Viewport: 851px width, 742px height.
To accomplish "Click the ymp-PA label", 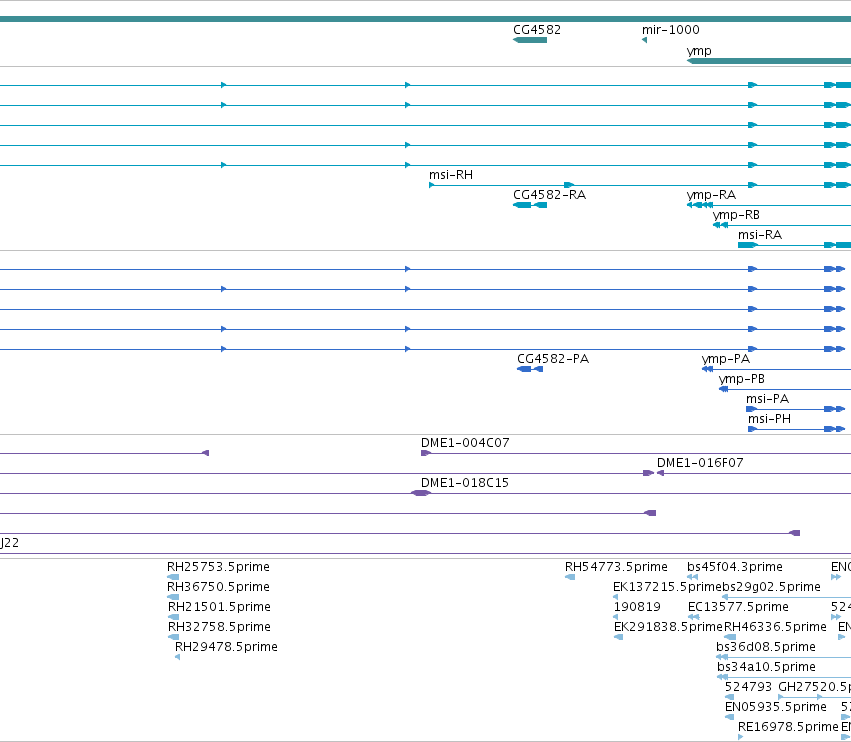I will [x=726, y=359].
